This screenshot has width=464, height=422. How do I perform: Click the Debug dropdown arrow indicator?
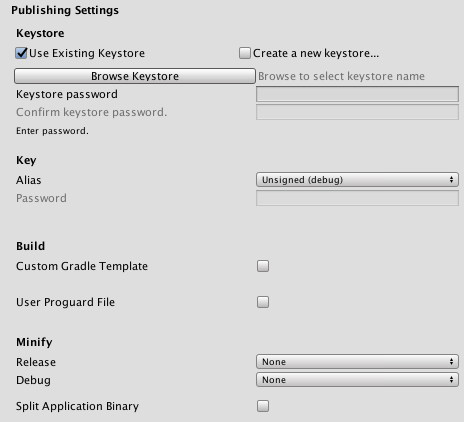pyautogui.click(x=451, y=380)
